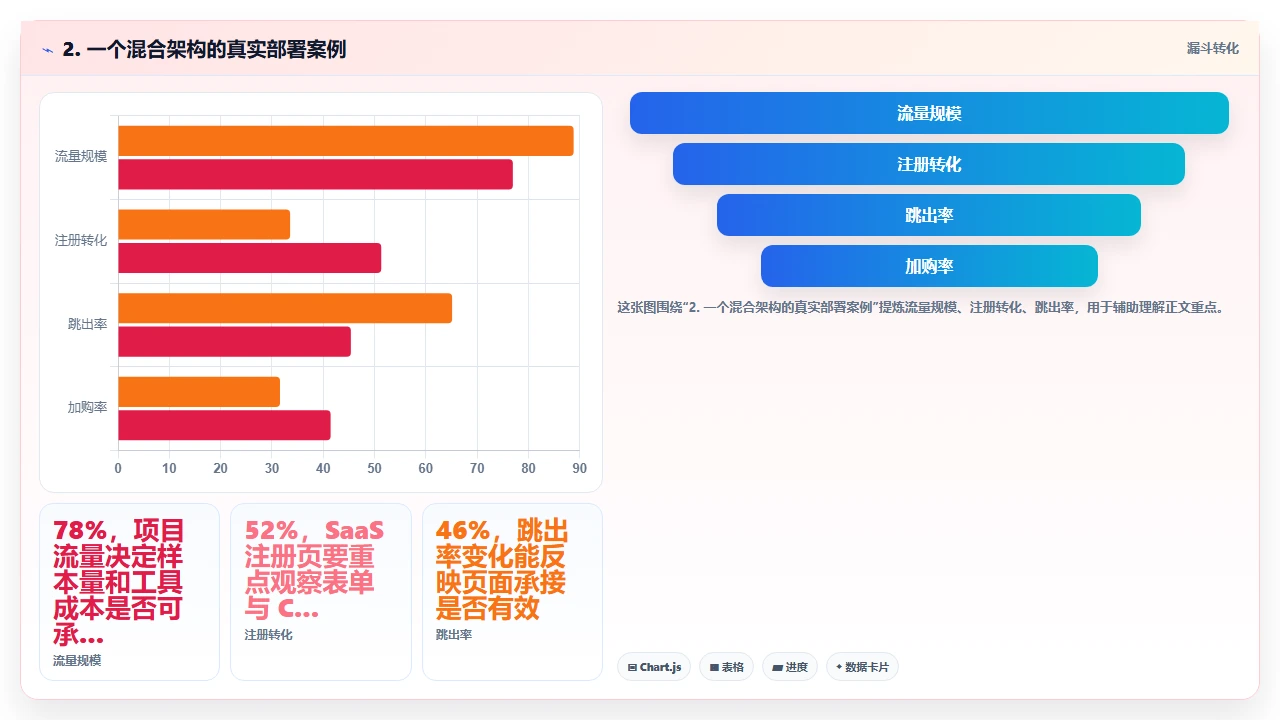The width and height of the screenshot is (1280, 720).
Task: Click the 数据卡片 chip
Action: pos(862,667)
